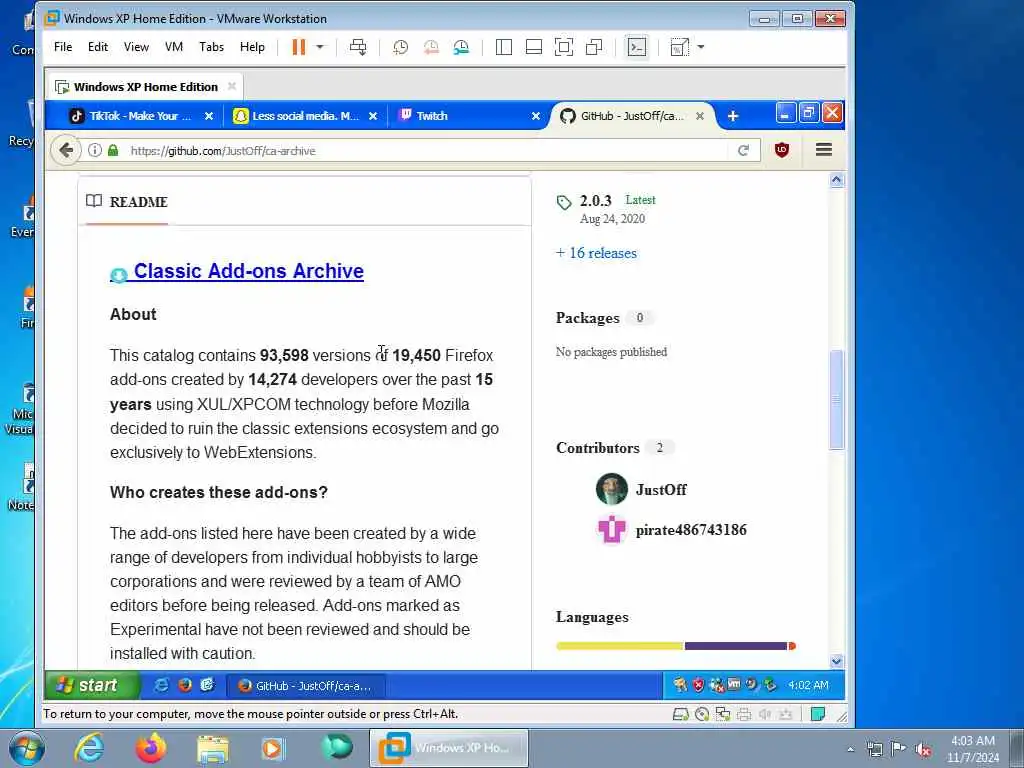Open contributor JustOff's profile
1024x768 pixels.
tap(661, 490)
